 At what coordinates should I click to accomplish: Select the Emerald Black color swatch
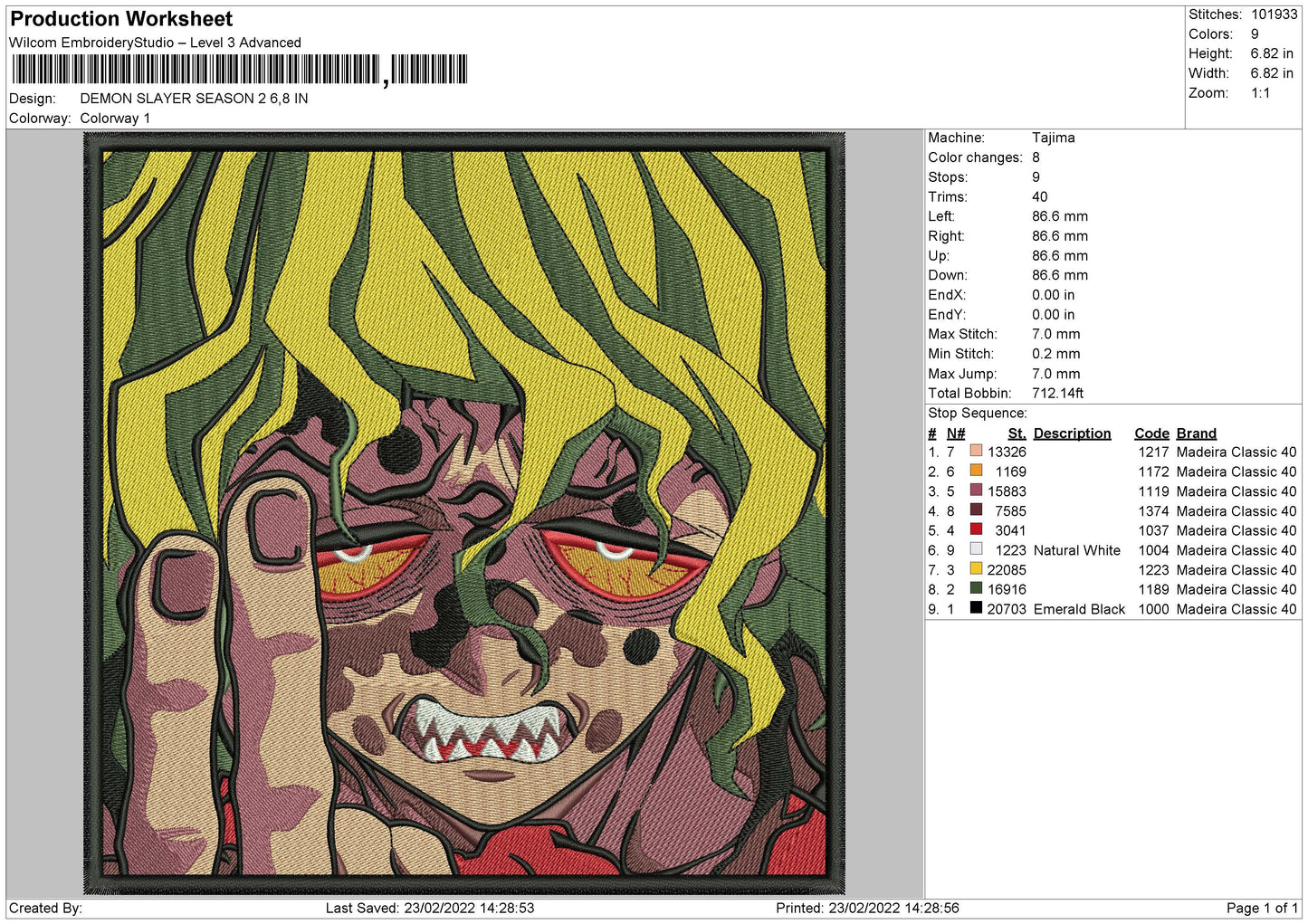(x=976, y=608)
